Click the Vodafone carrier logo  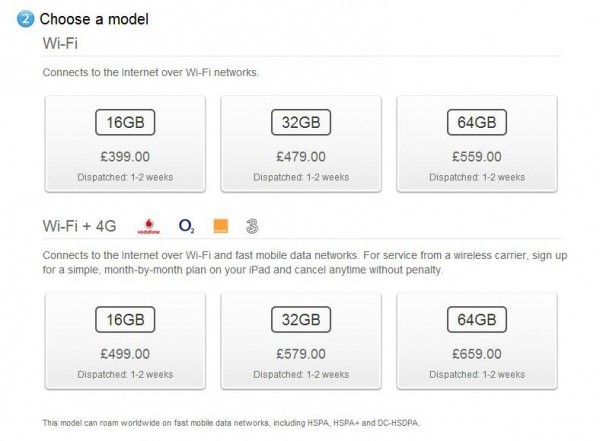[x=148, y=226]
